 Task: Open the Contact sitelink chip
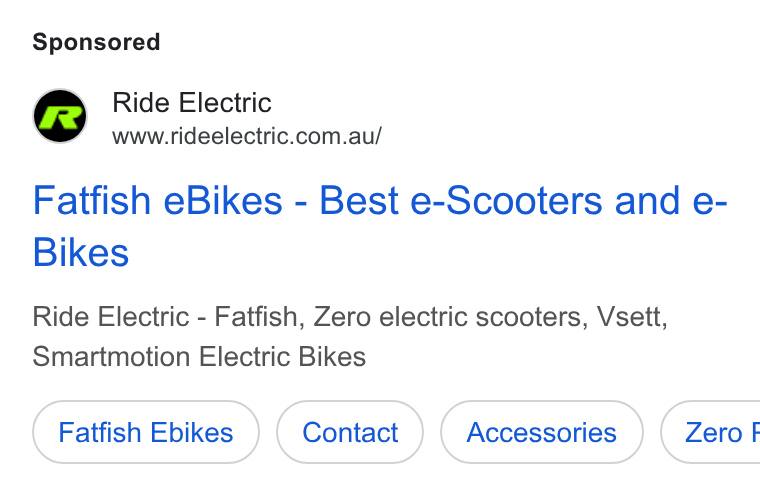pyautogui.click(x=350, y=432)
